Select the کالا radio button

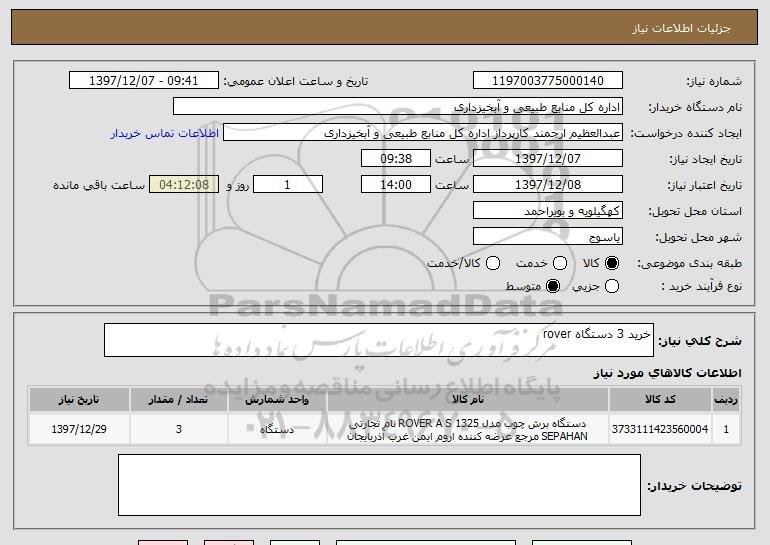tap(612, 263)
